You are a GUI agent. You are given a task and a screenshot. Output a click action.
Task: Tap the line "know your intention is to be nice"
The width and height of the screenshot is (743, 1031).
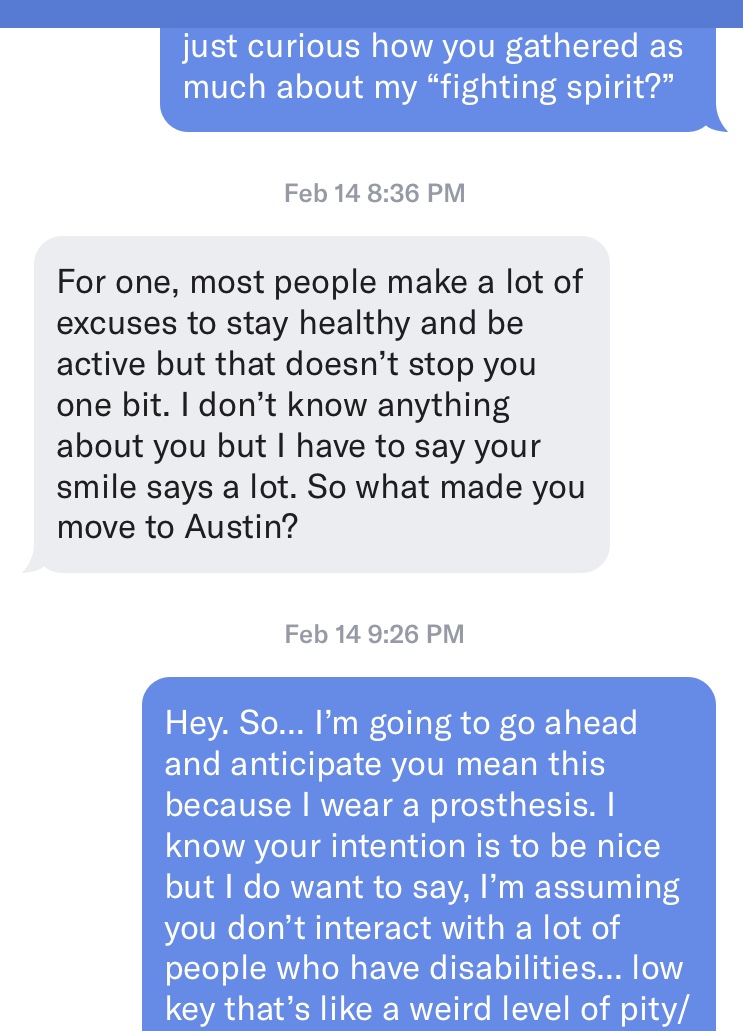(412, 846)
